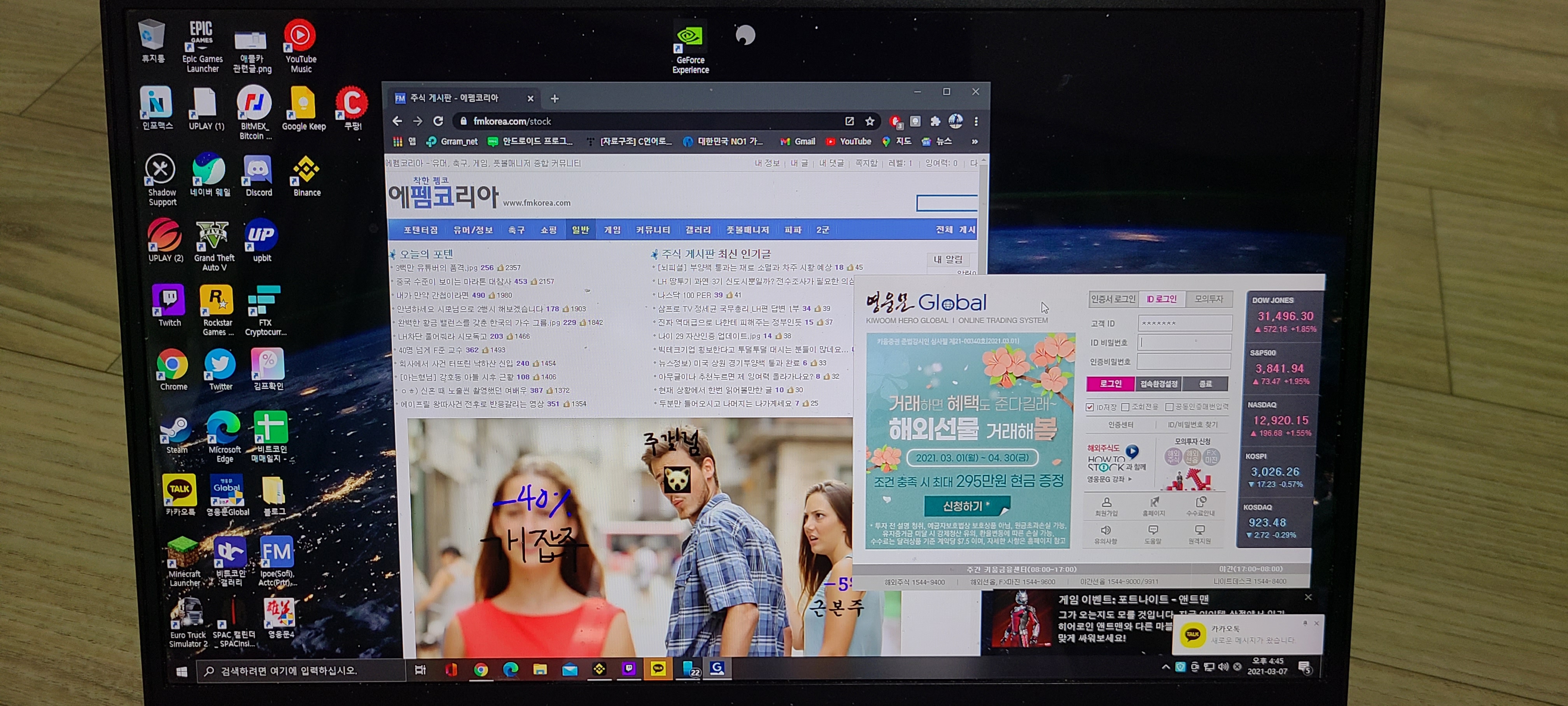Image resolution: width=1568 pixels, height=706 pixels.
Task: Open Task View on the taskbar
Action: coord(420,670)
